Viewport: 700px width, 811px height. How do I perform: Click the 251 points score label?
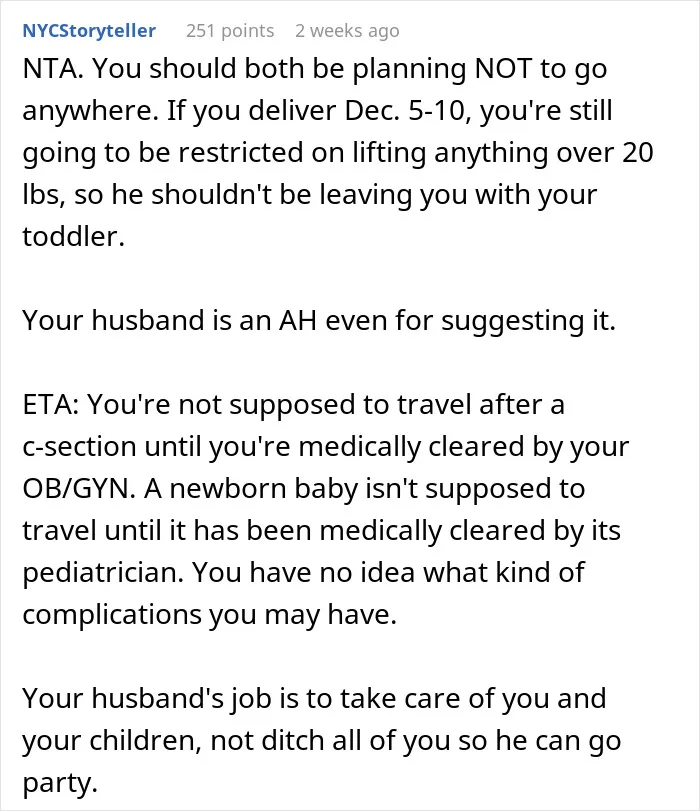tap(230, 31)
